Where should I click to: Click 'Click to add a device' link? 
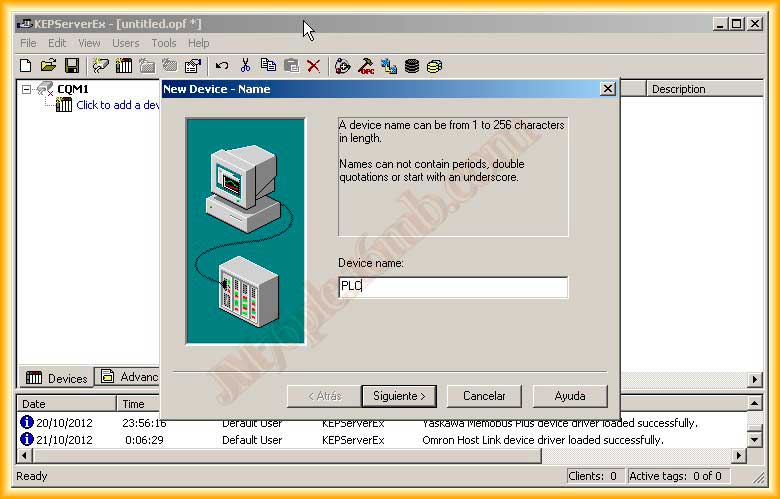117,105
